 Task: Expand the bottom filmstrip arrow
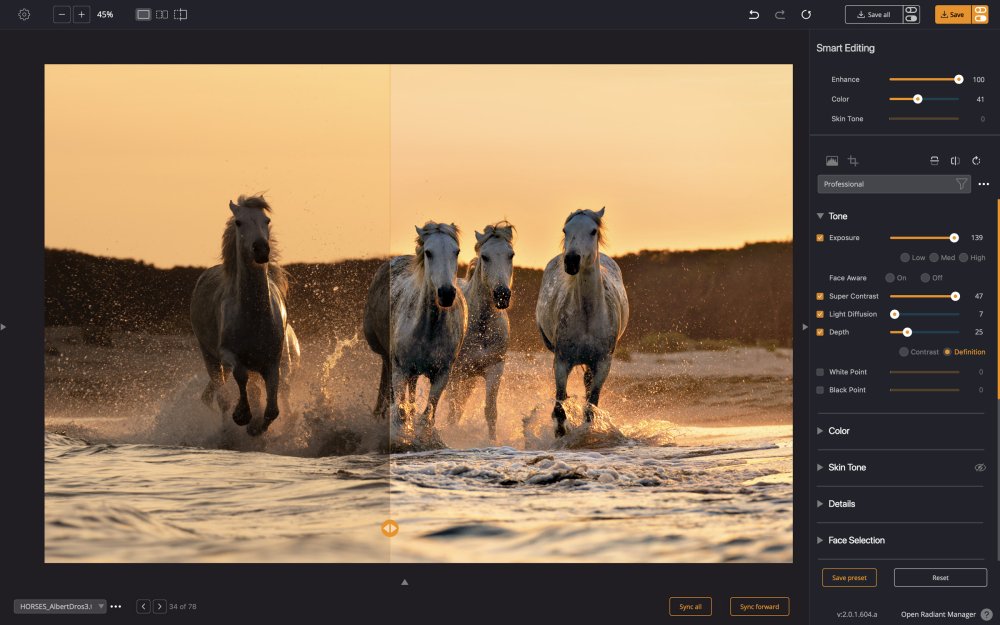pyautogui.click(x=404, y=582)
